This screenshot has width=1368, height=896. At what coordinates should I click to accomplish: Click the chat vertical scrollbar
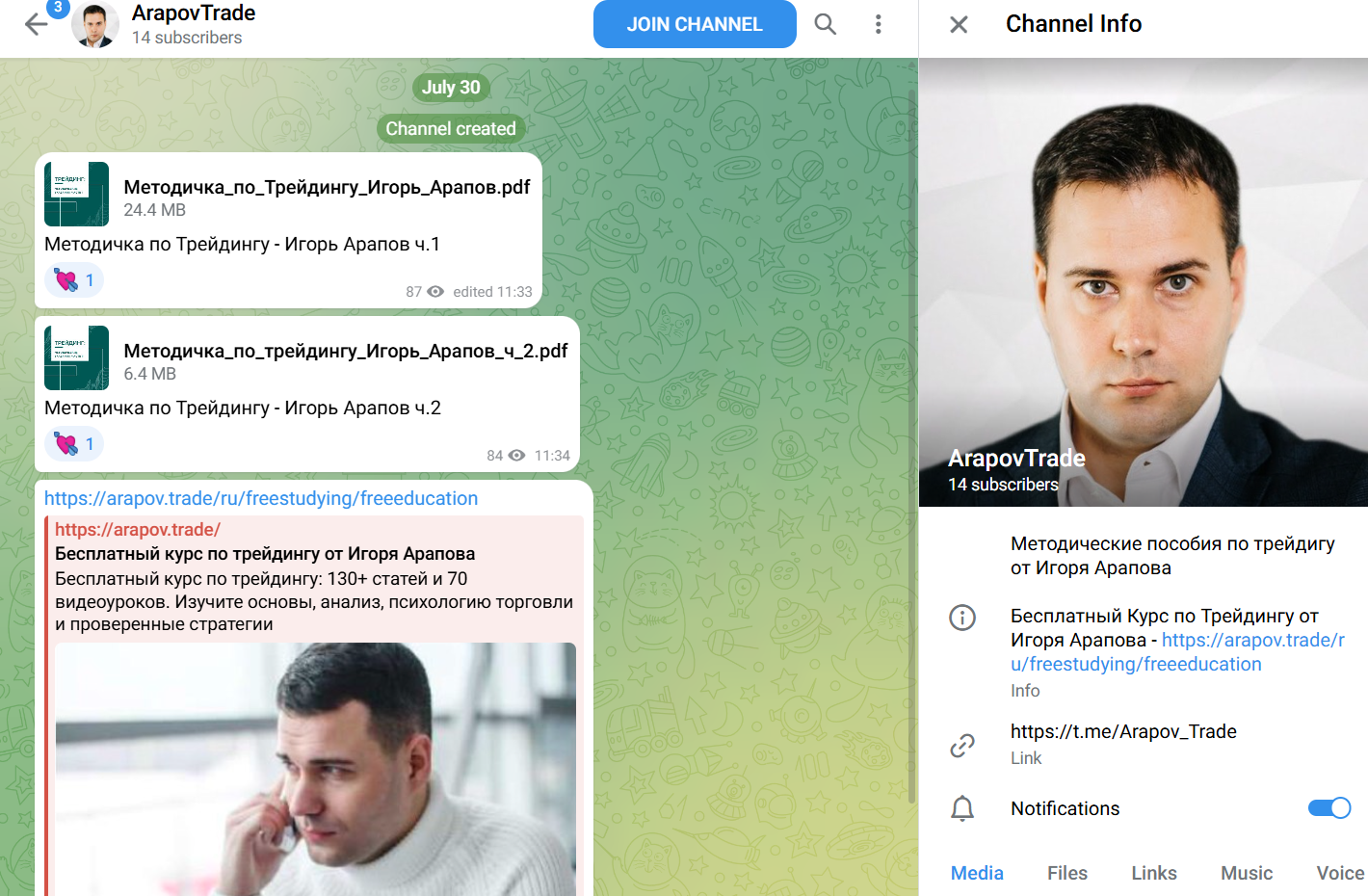point(911,434)
